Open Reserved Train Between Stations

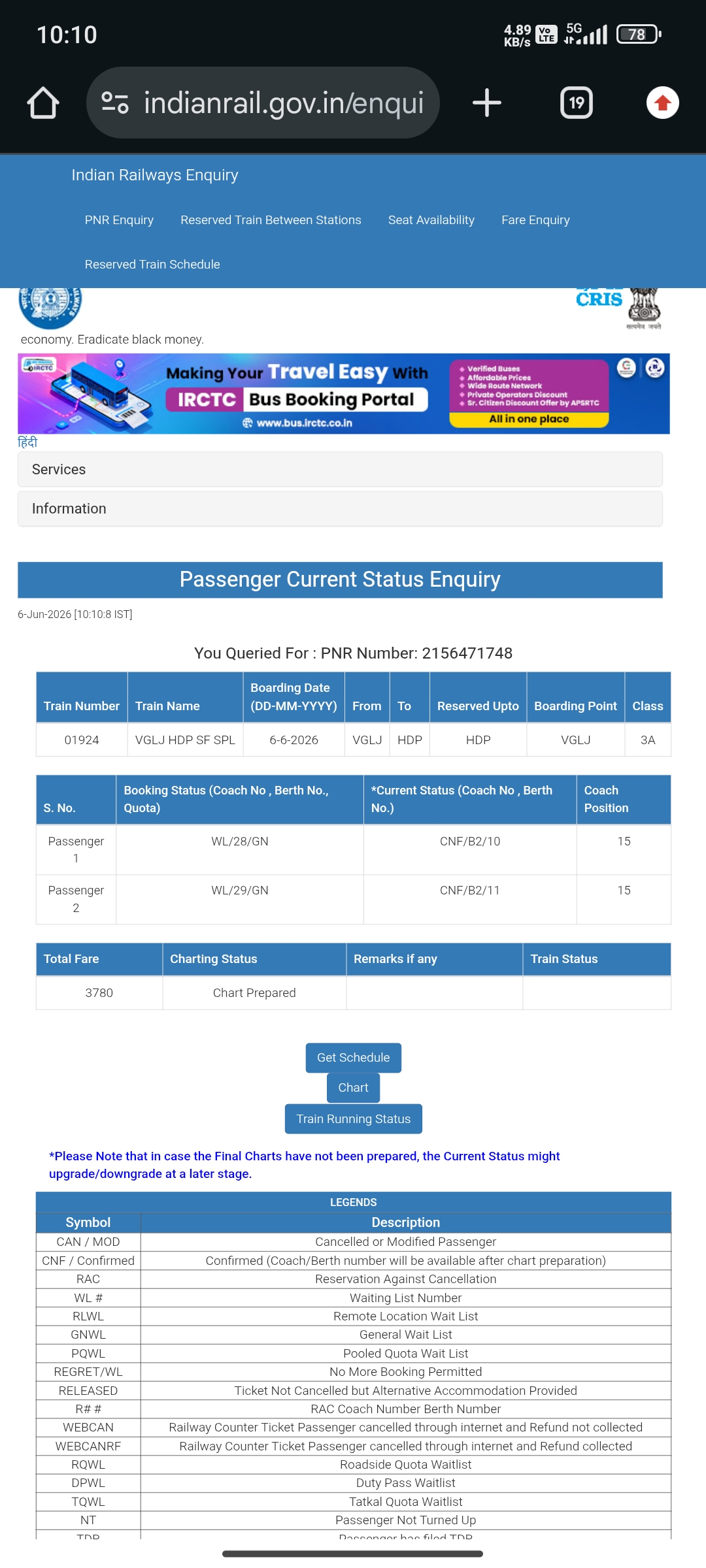[x=271, y=220]
